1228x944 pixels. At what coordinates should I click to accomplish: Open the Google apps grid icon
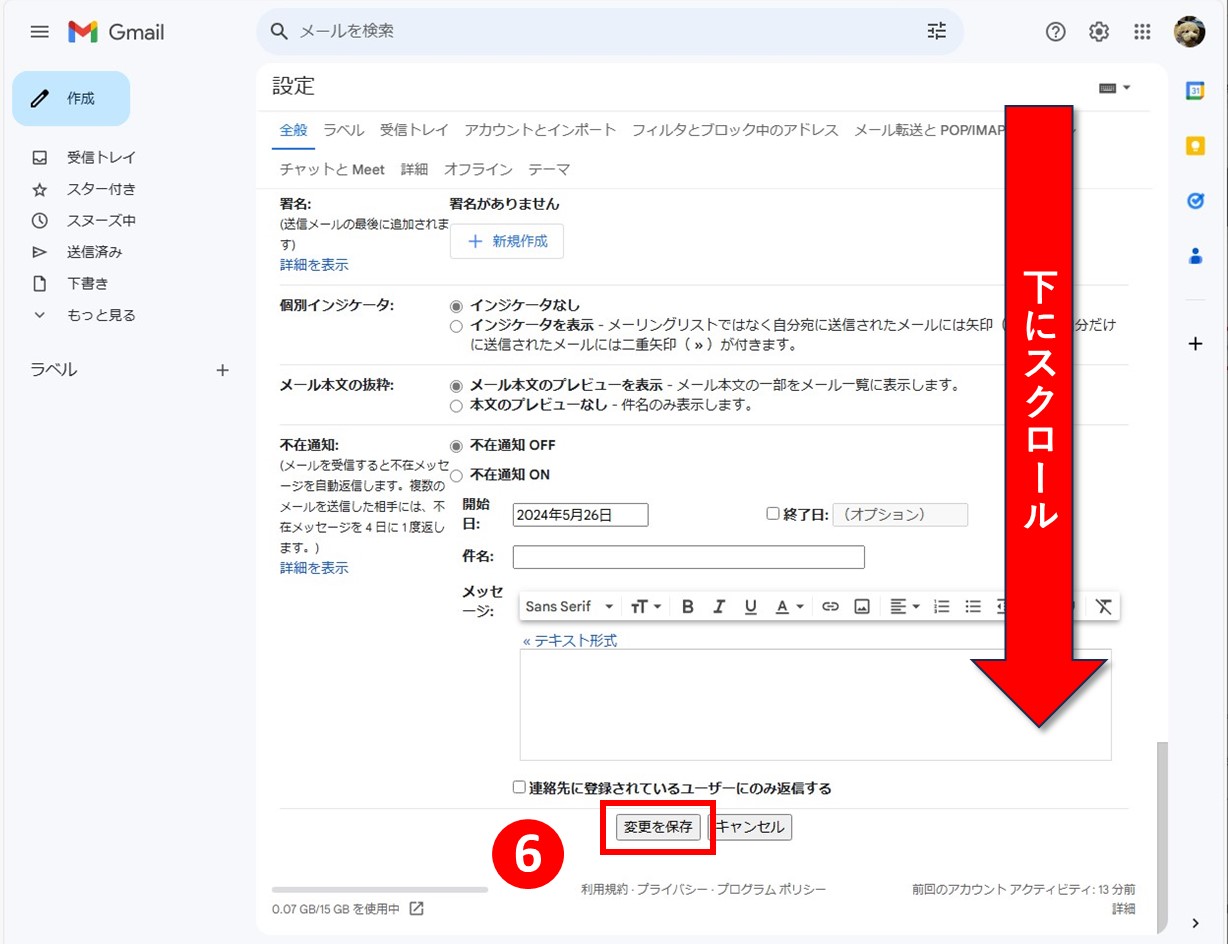click(x=1142, y=32)
